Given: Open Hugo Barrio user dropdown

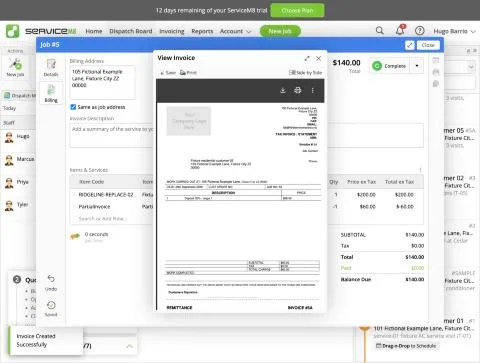Looking at the screenshot, I should click(454, 31).
